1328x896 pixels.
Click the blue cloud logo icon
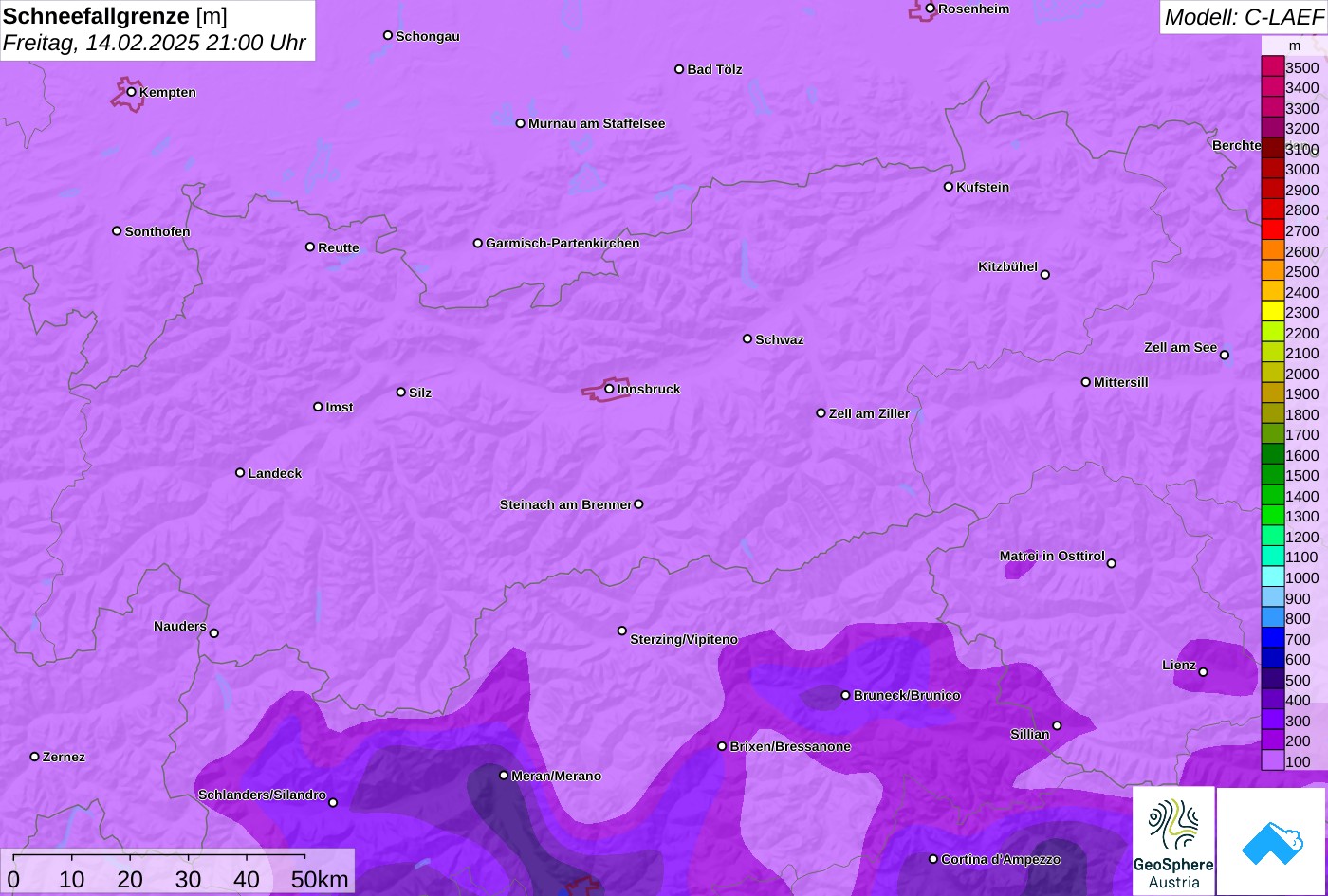pyautogui.click(x=1272, y=842)
